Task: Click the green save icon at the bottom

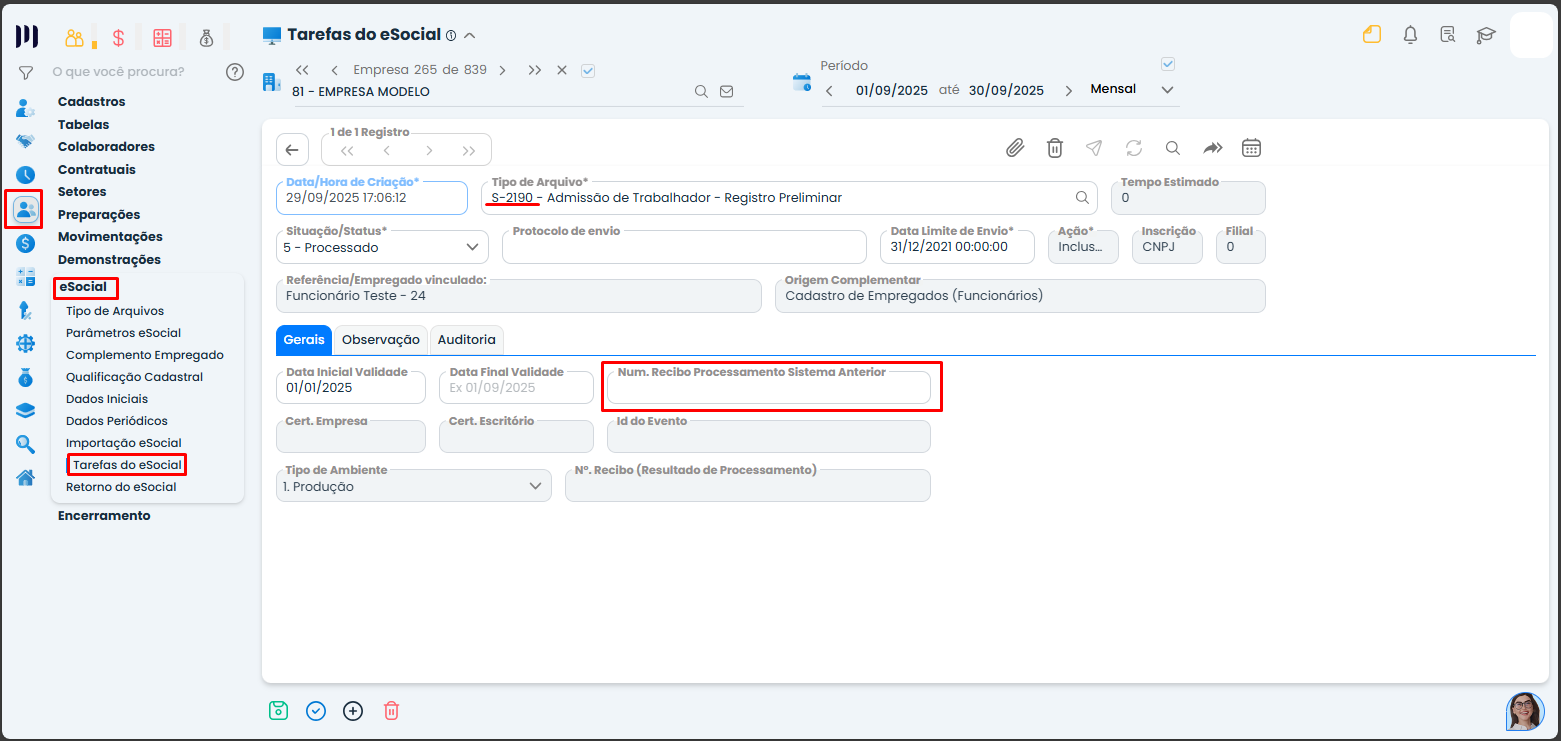Action: tap(278, 711)
